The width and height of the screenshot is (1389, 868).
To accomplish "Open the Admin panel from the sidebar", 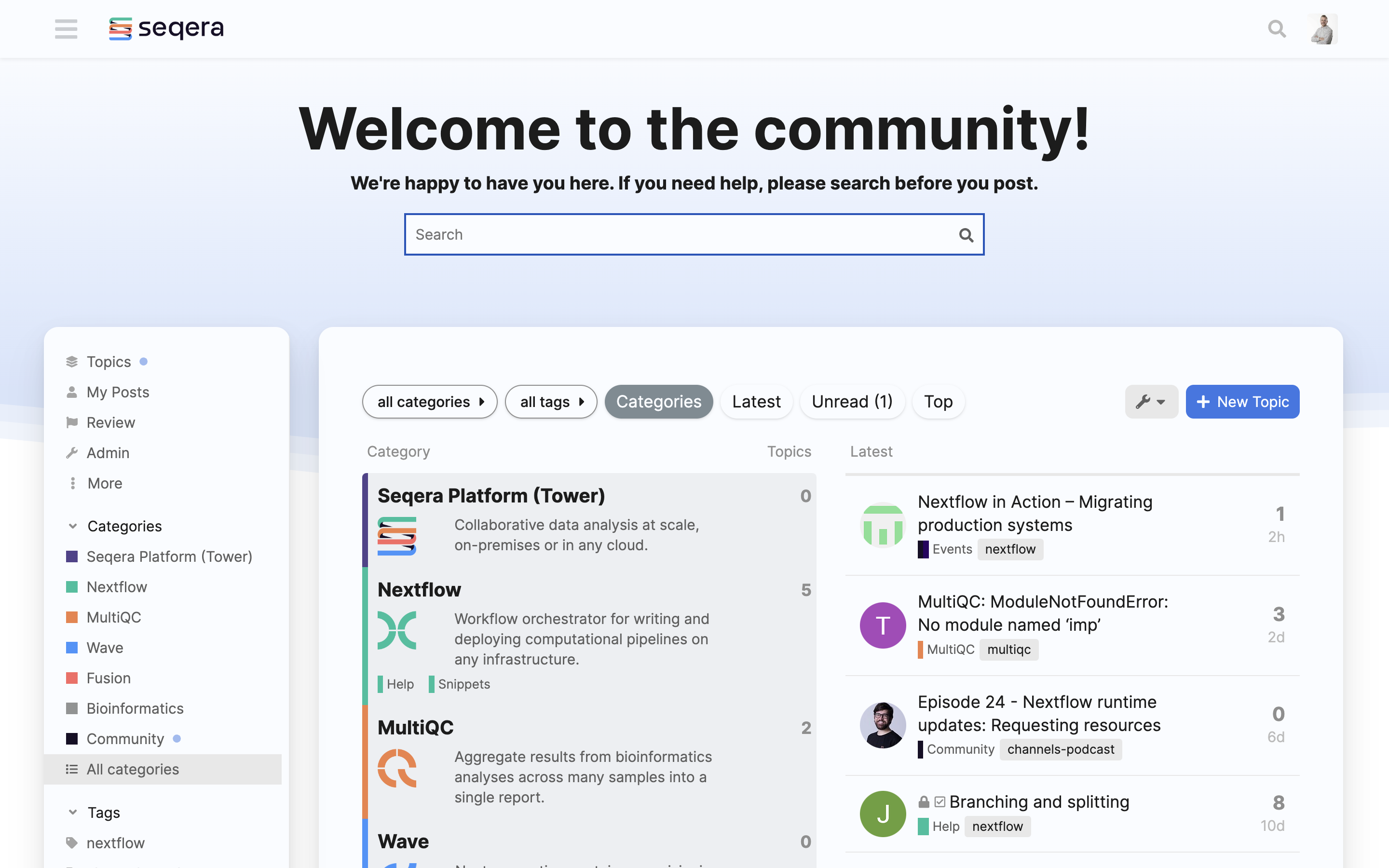I will click(108, 453).
